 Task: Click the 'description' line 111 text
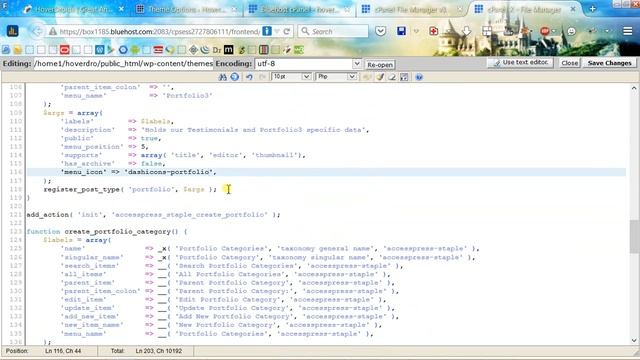click(215, 130)
